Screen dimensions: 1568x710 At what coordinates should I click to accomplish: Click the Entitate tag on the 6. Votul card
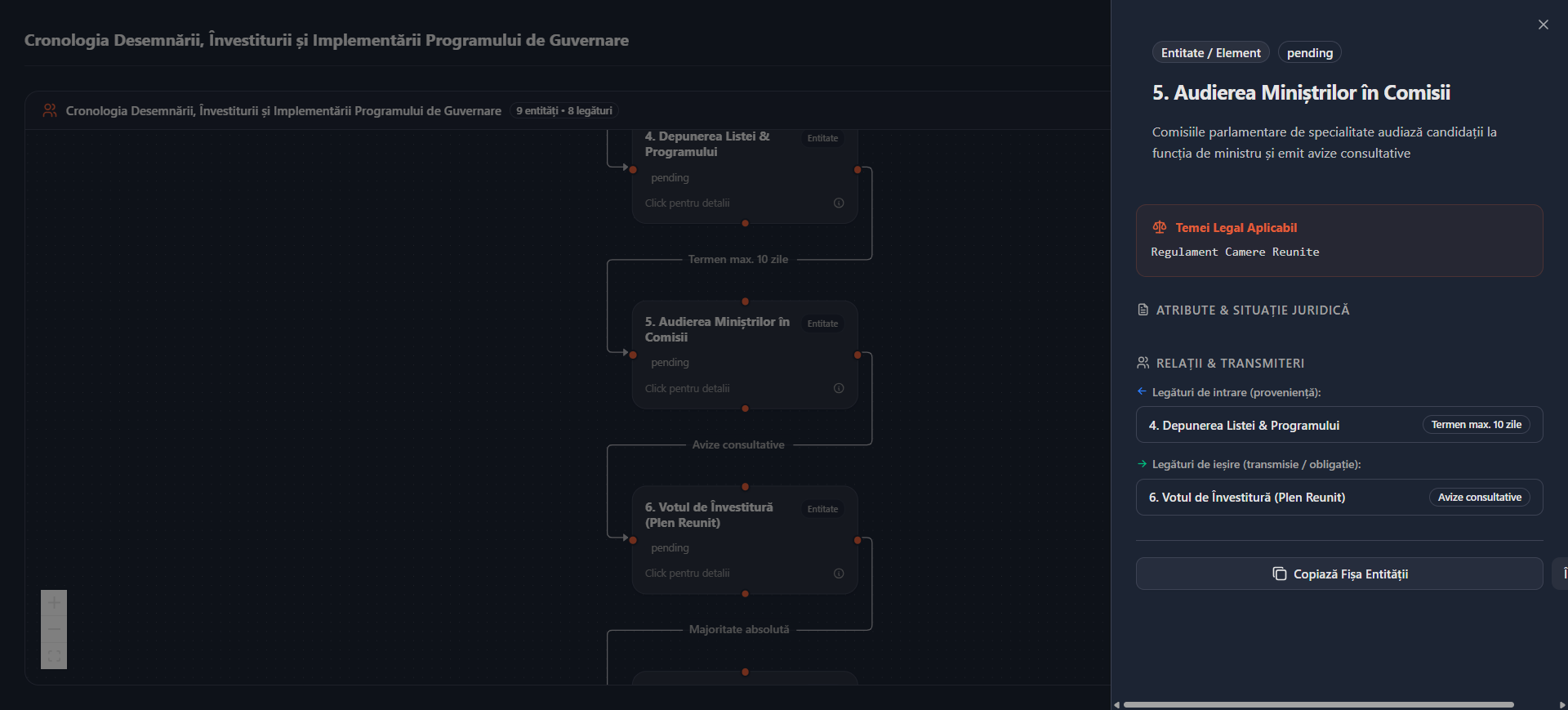(822, 509)
